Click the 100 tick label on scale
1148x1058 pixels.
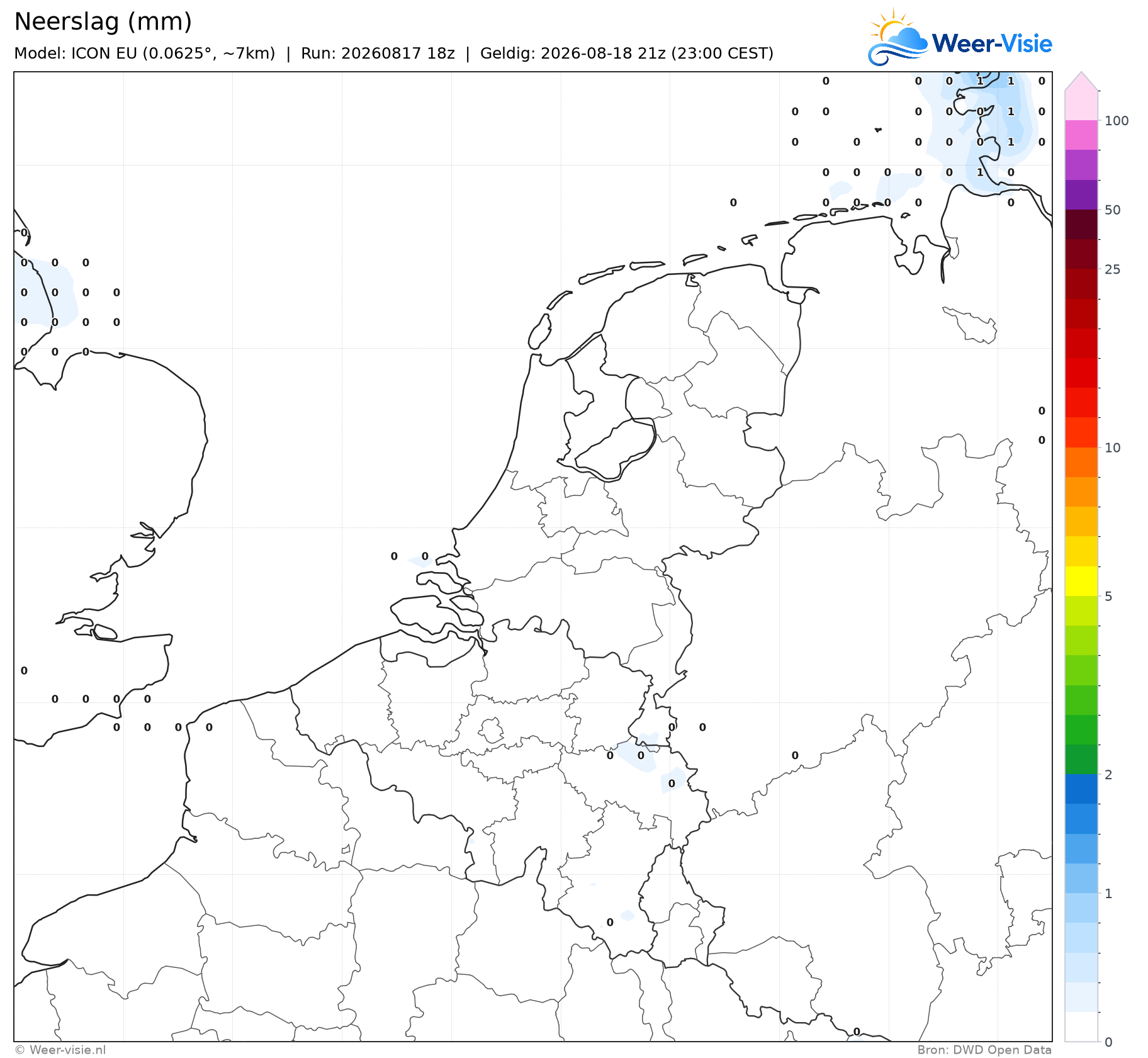coord(1117,121)
